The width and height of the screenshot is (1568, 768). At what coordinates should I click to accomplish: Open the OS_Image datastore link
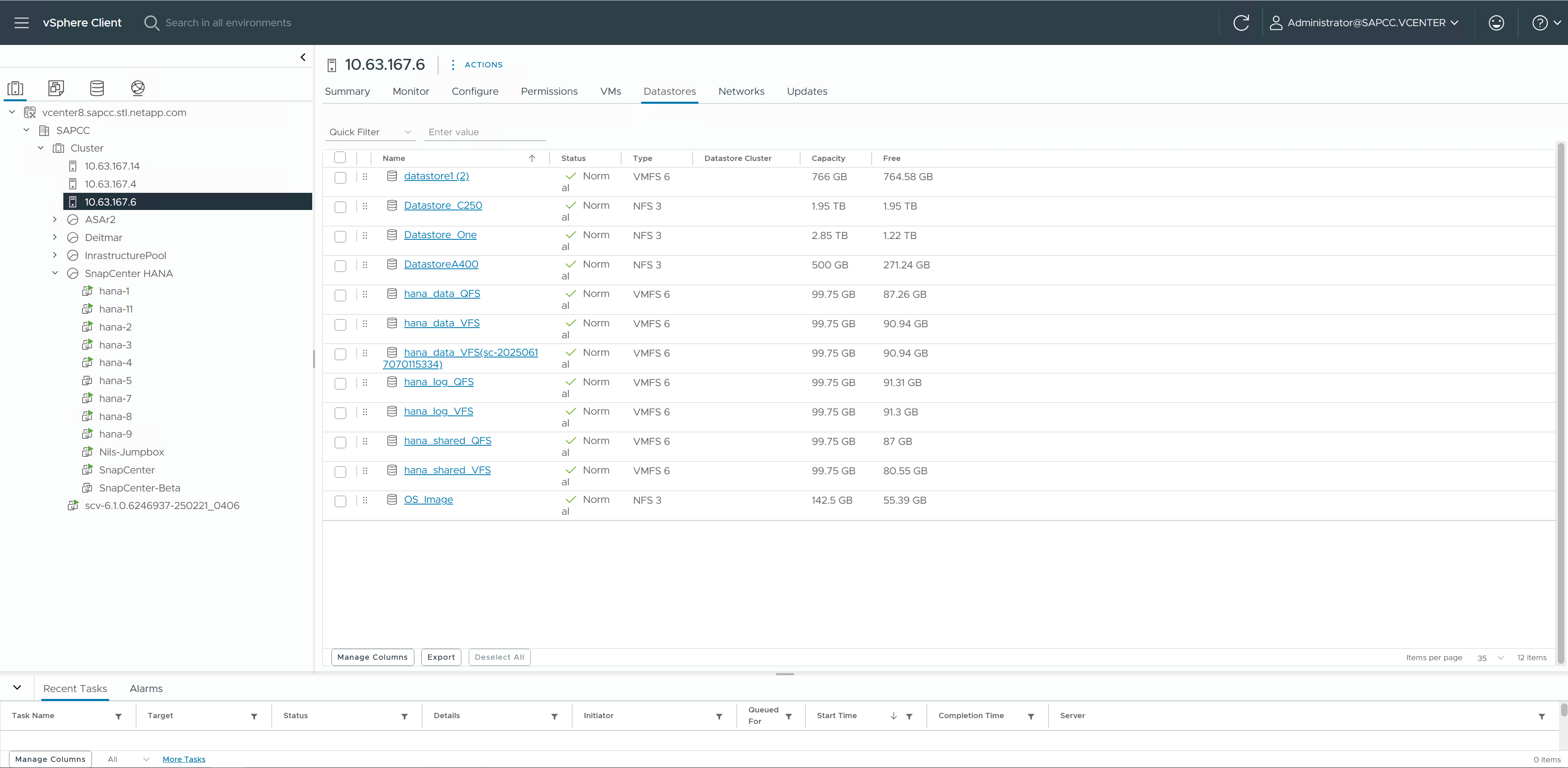(428, 500)
